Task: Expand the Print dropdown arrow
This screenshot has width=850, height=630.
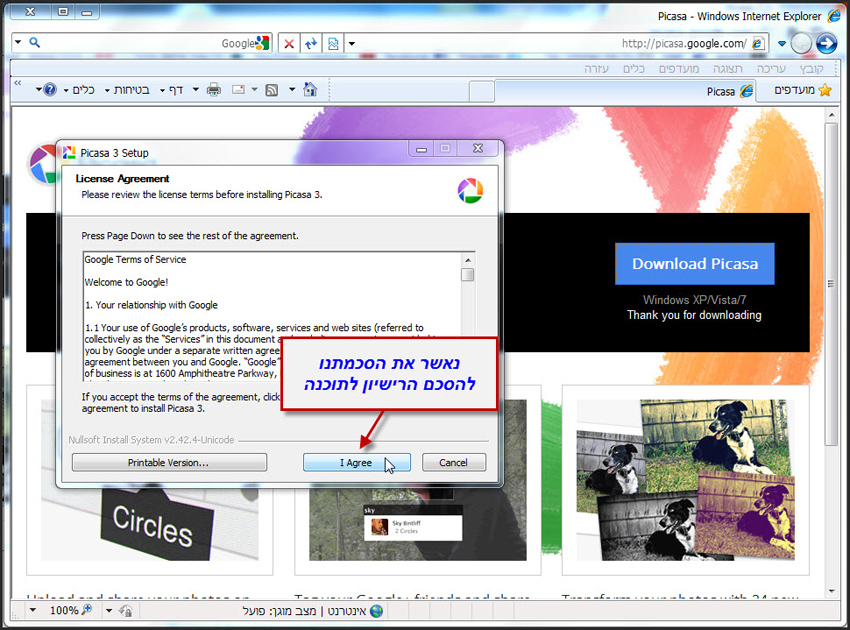Action: (x=196, y=89)
